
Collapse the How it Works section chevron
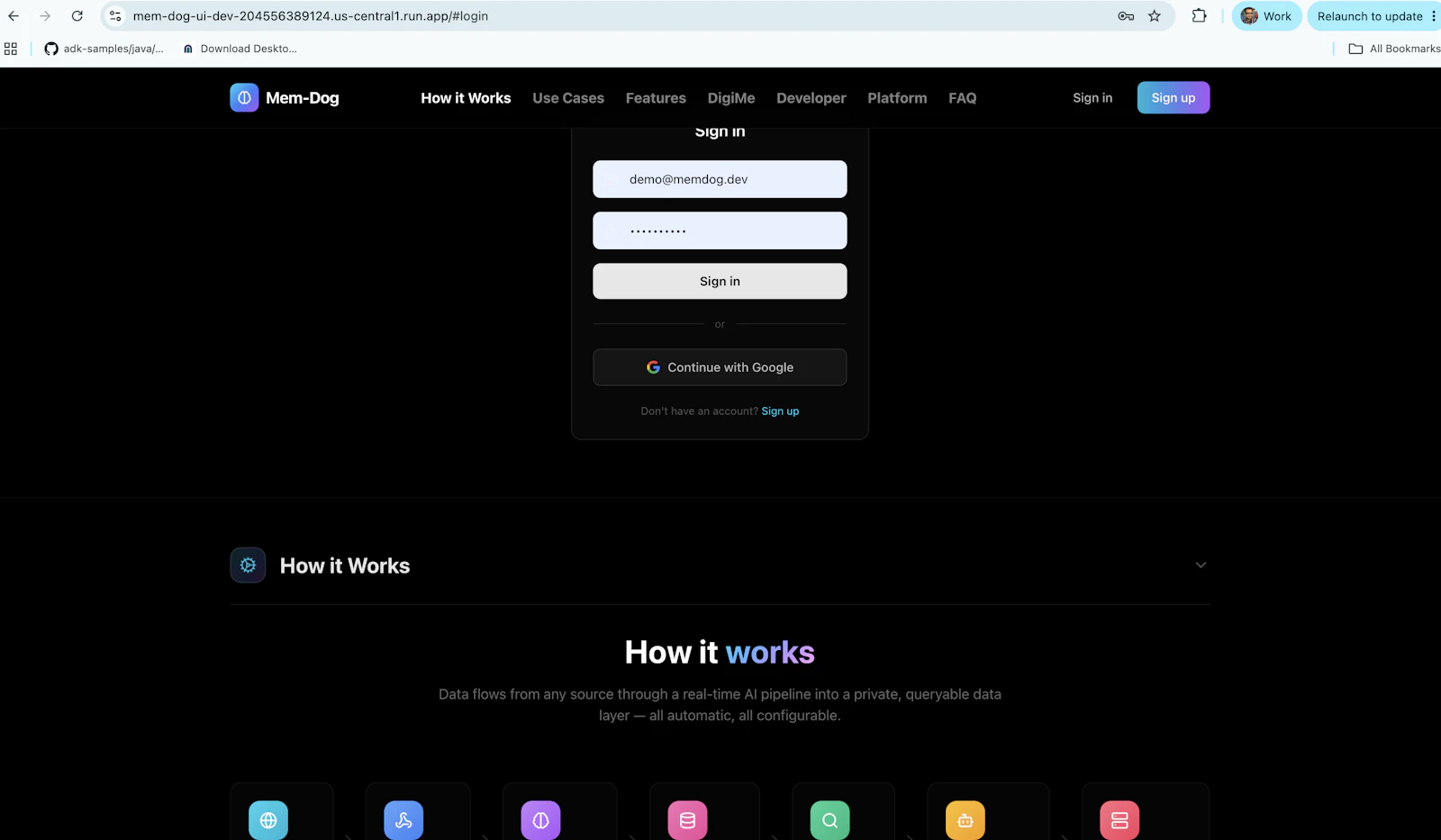pos(1201,565)
